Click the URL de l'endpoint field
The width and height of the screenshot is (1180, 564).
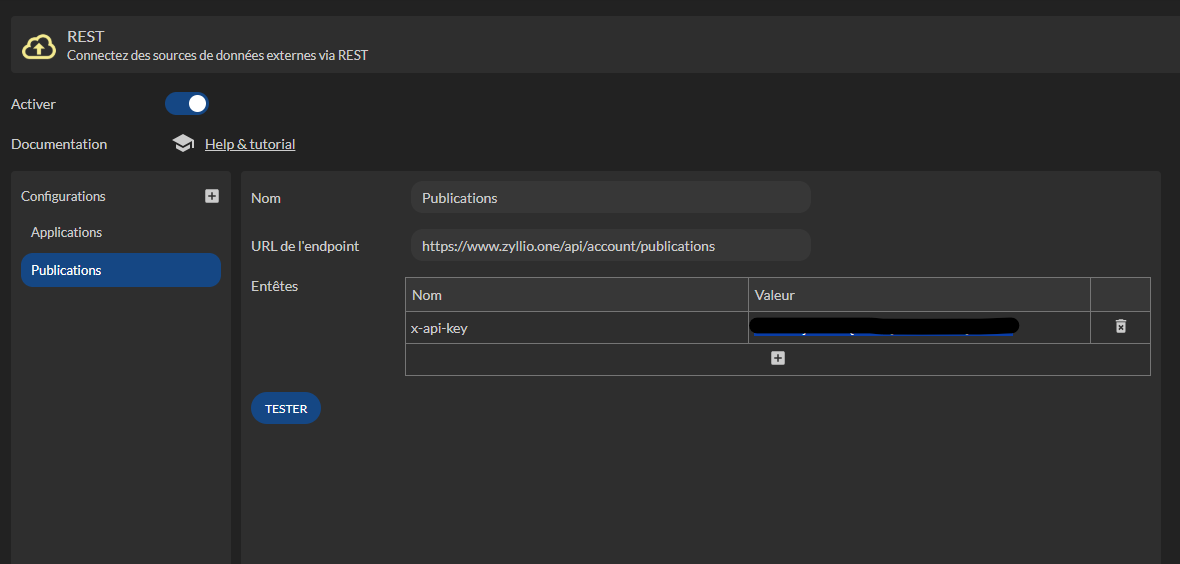(x=610, y=245)
